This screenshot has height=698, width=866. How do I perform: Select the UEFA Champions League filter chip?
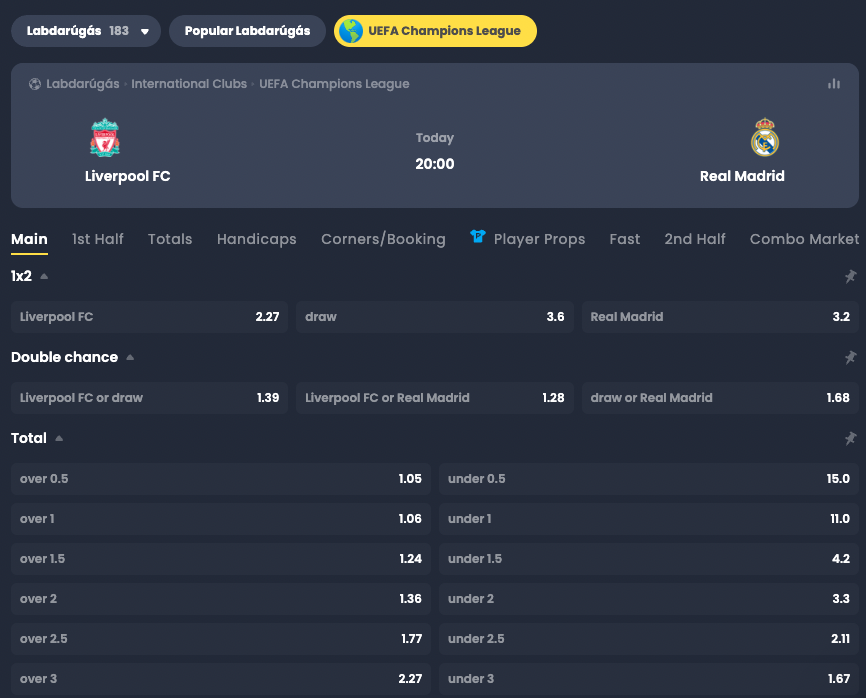point(435,31)
